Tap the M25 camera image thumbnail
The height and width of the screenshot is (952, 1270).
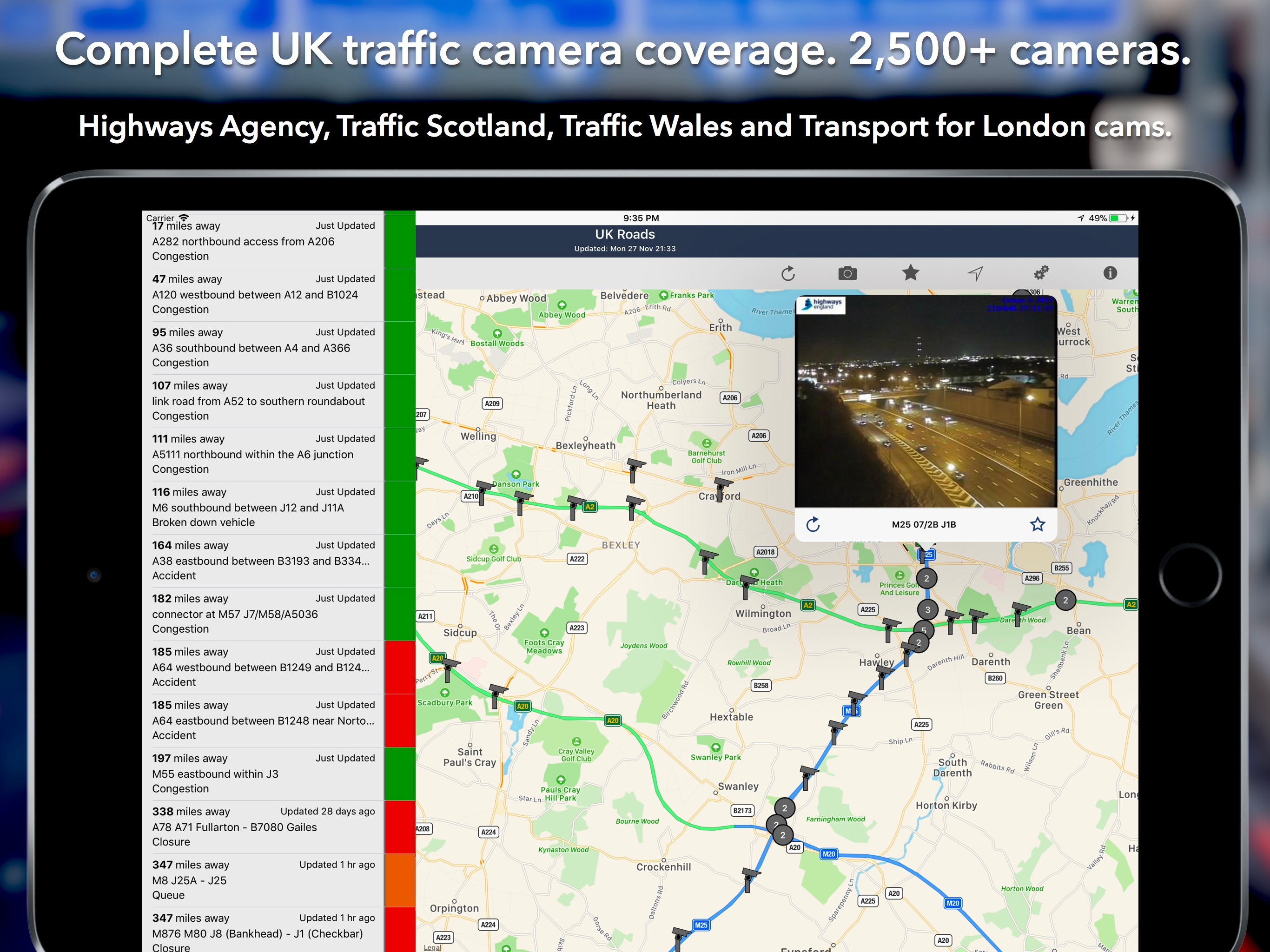925,402
